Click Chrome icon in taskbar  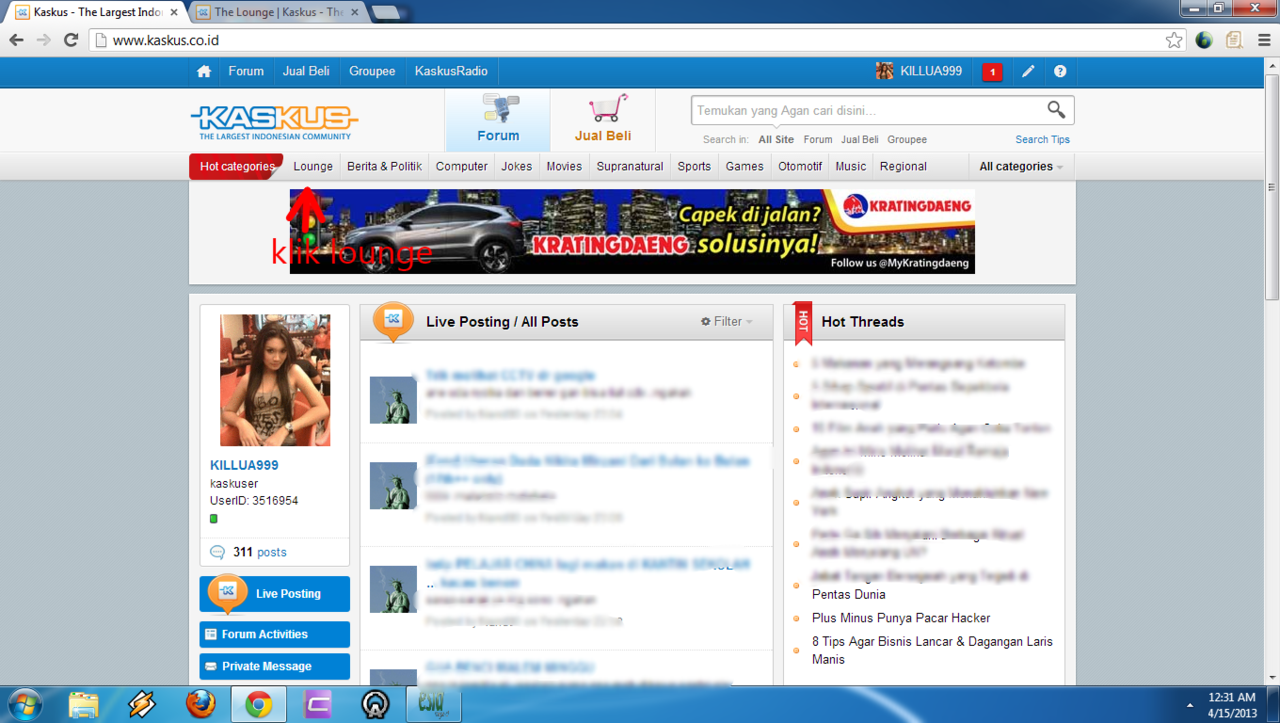pyautogui.click(x=259, y=704)
